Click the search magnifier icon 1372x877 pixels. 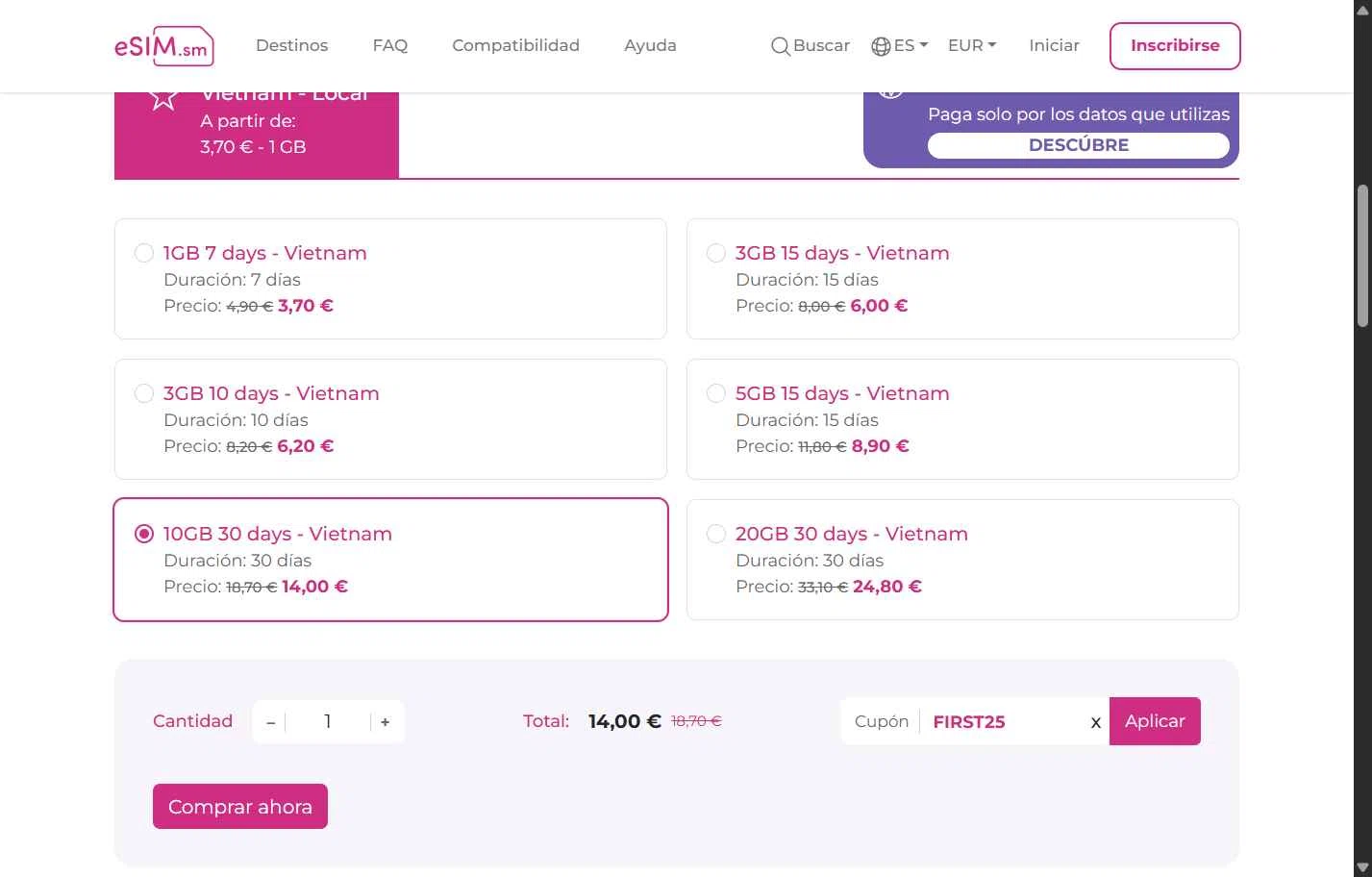(x=781, y=46)
